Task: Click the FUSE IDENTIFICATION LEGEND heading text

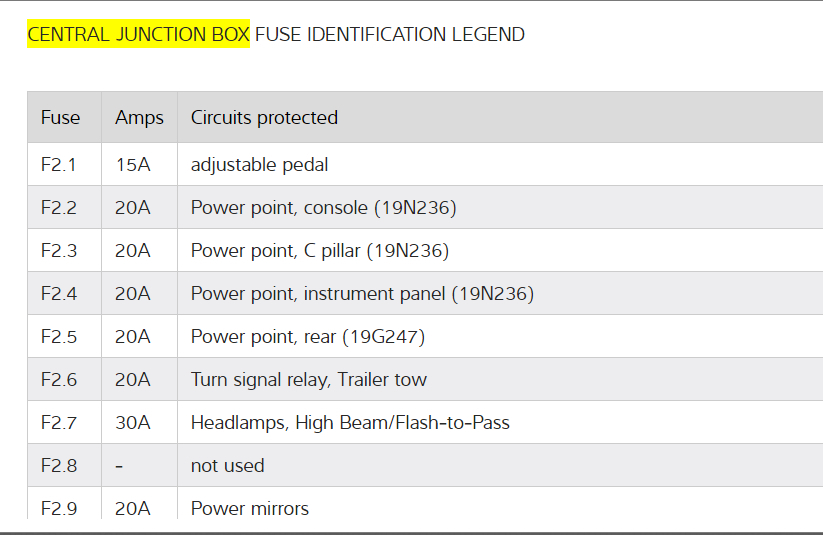Action: pyautogui.click(x=390, y=35)
